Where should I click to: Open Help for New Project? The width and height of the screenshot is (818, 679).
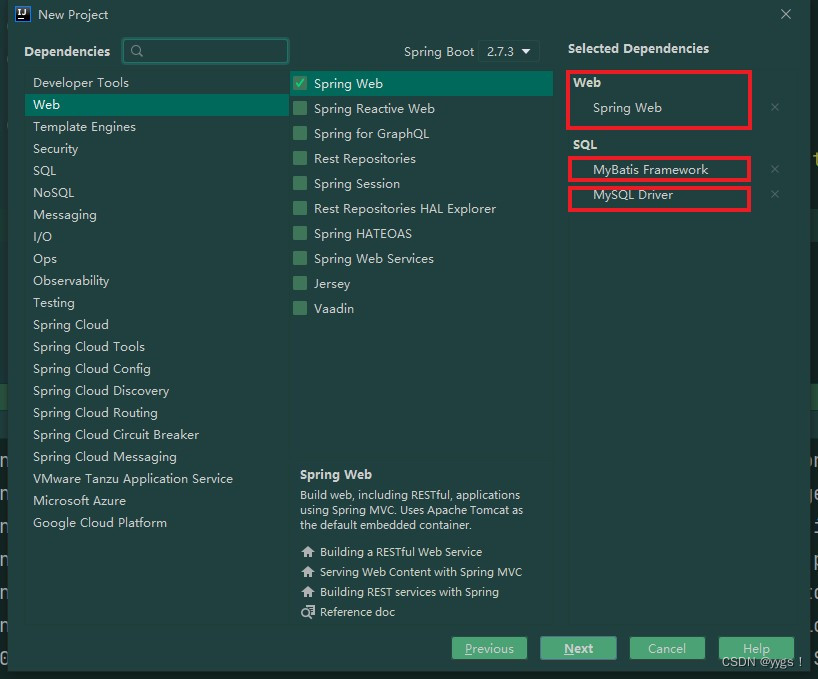pyautogui.click(x=756, y=648)
